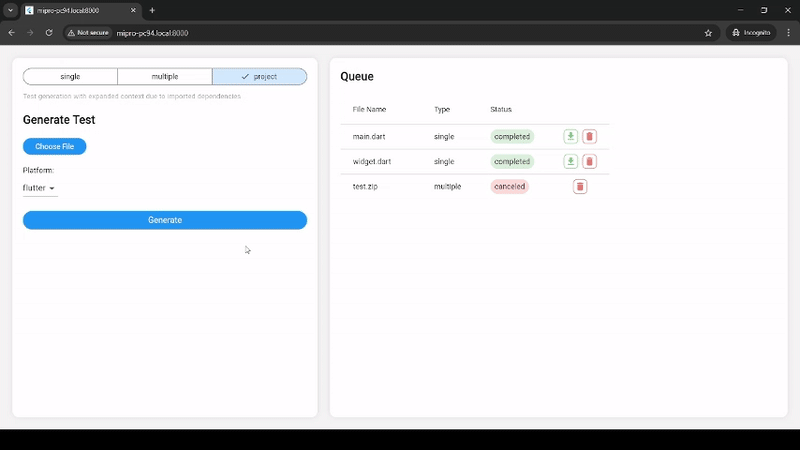Click the test generation description text
The height and width of the screenshot is (450, 800).
coord(132,96)
